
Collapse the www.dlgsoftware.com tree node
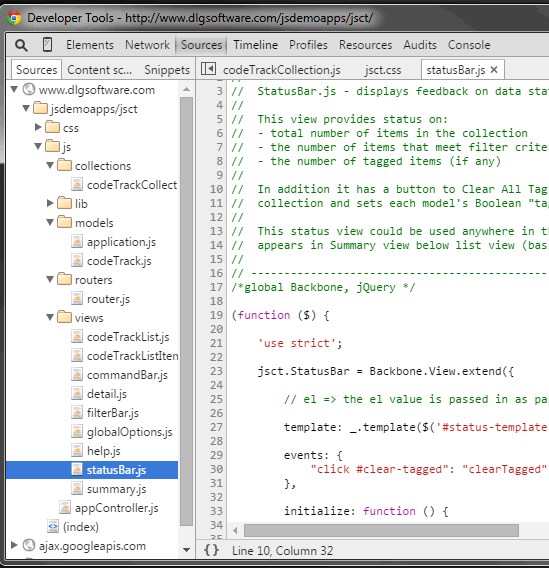14,89
